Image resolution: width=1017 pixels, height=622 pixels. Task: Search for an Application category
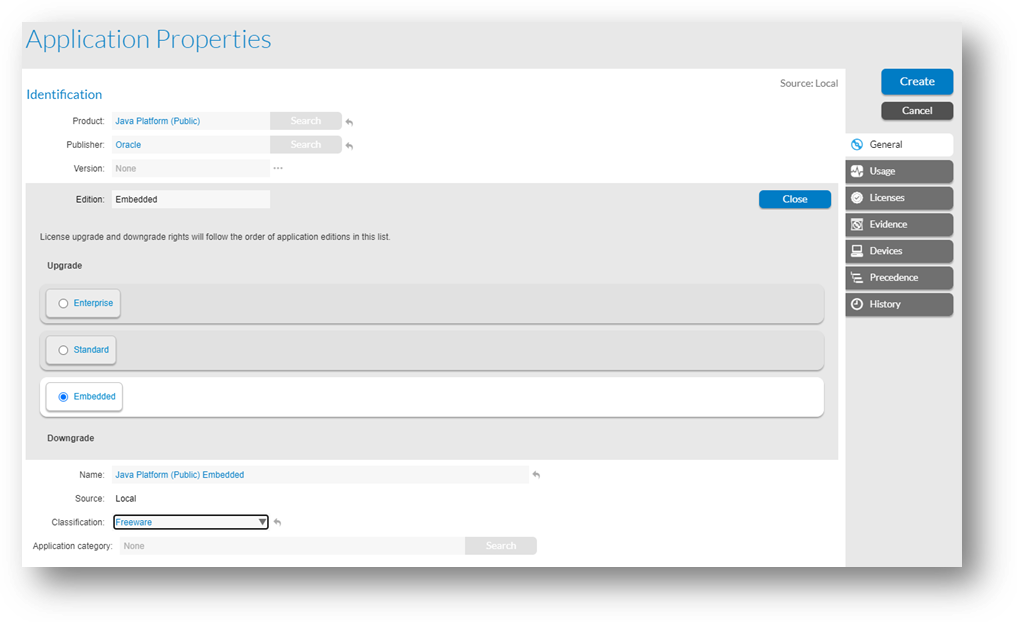pyautogui.click(x=501, y=546)
